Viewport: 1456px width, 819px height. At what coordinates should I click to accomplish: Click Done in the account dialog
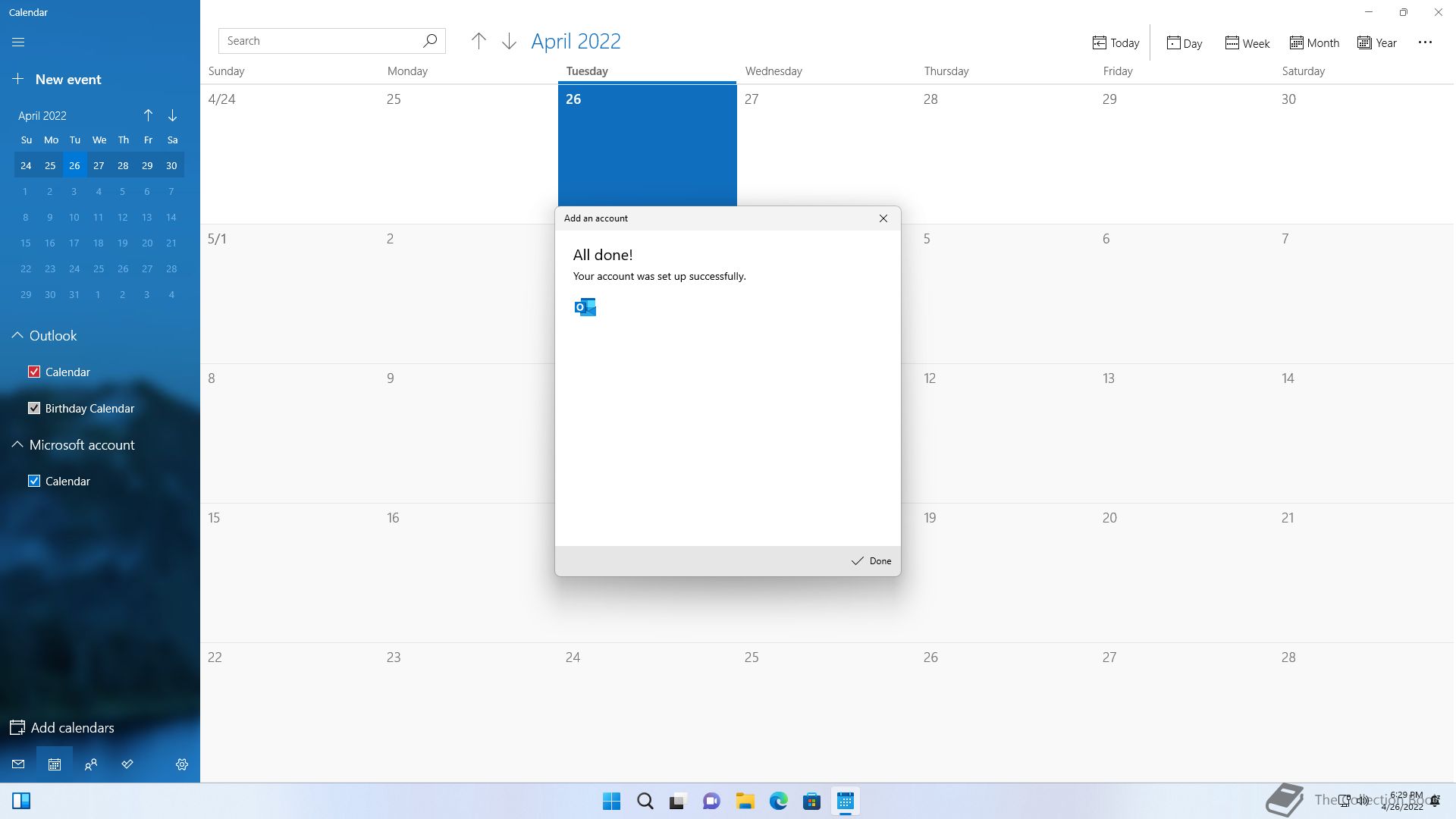[871, 561]
